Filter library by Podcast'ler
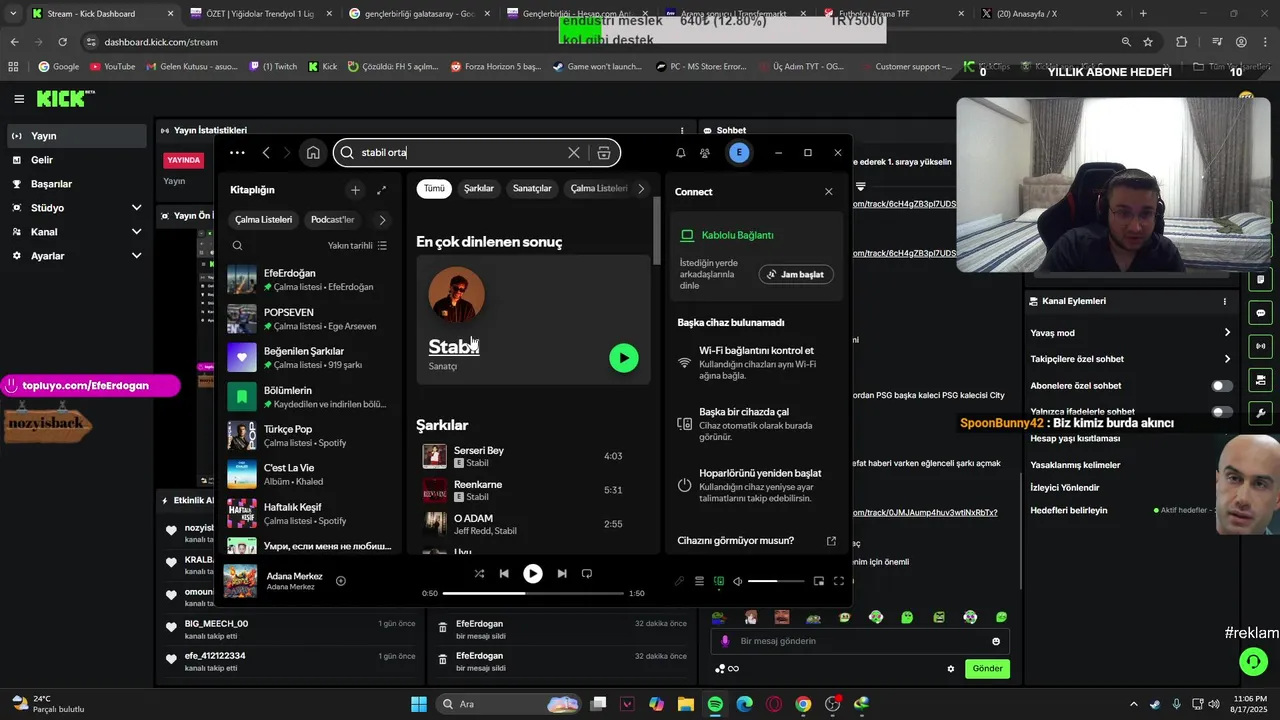The width and height of the screenshot is (1280, 720). [332, 219]
